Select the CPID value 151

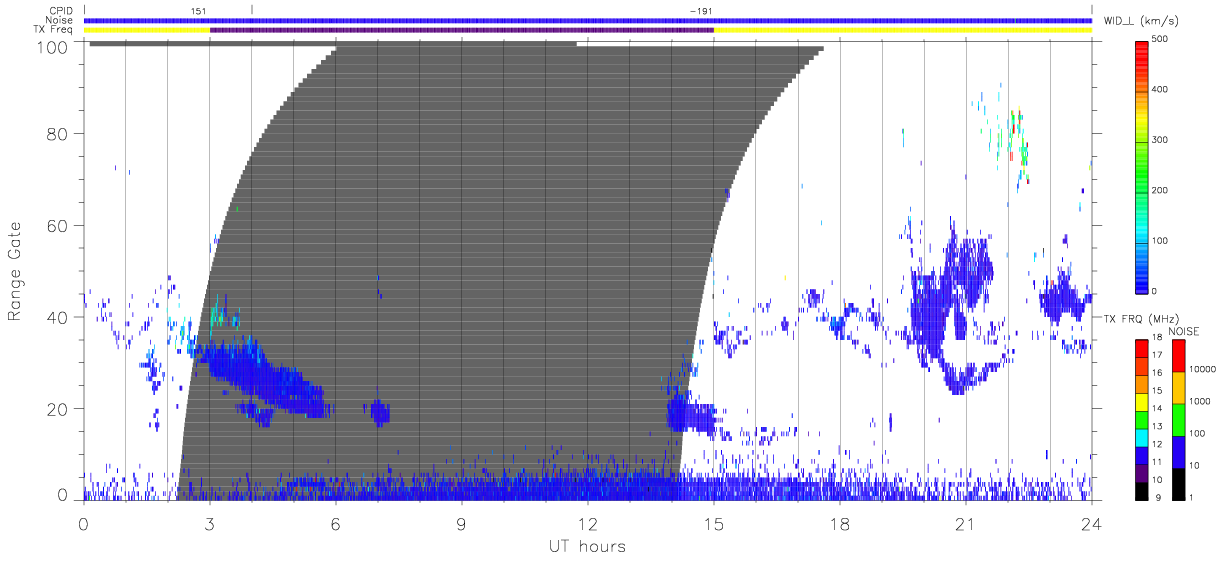(x=198, y=10)
